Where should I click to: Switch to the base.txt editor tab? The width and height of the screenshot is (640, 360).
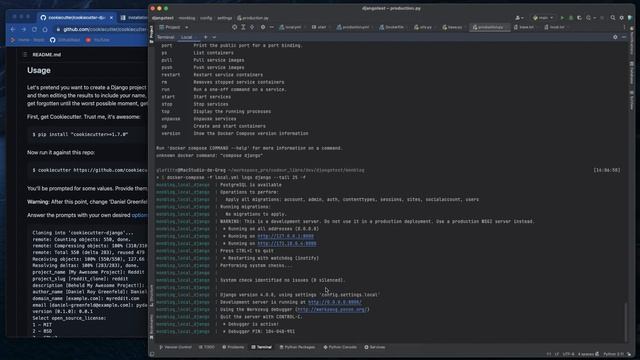[x=525, y=27]
